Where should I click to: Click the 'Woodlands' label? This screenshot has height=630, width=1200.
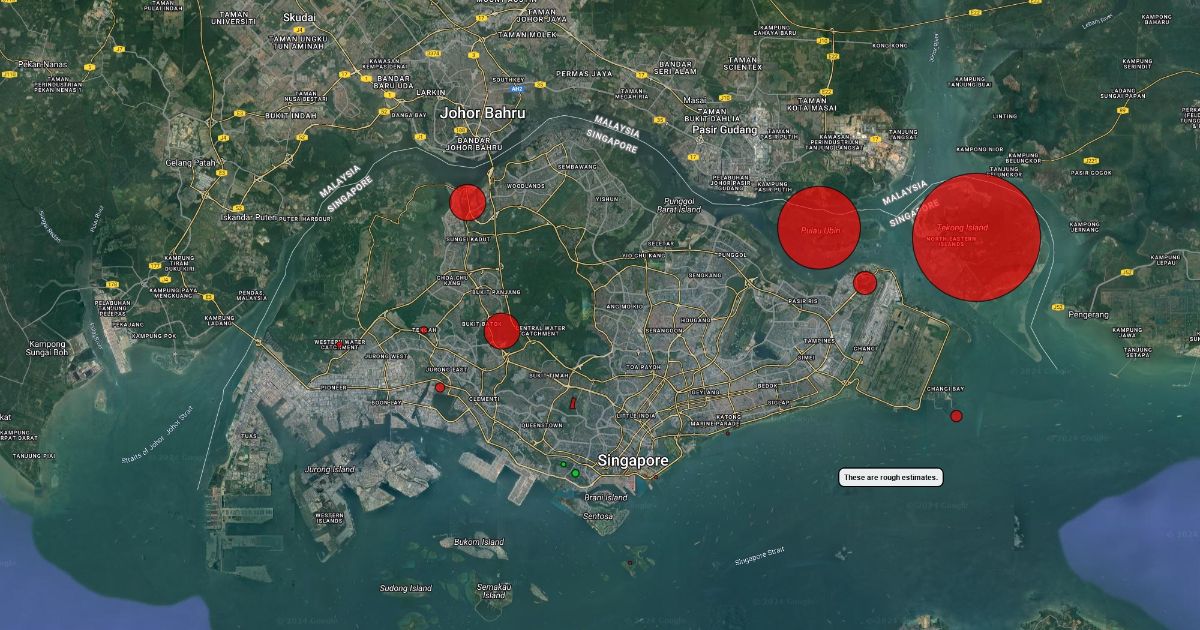(x=527, y=186)
